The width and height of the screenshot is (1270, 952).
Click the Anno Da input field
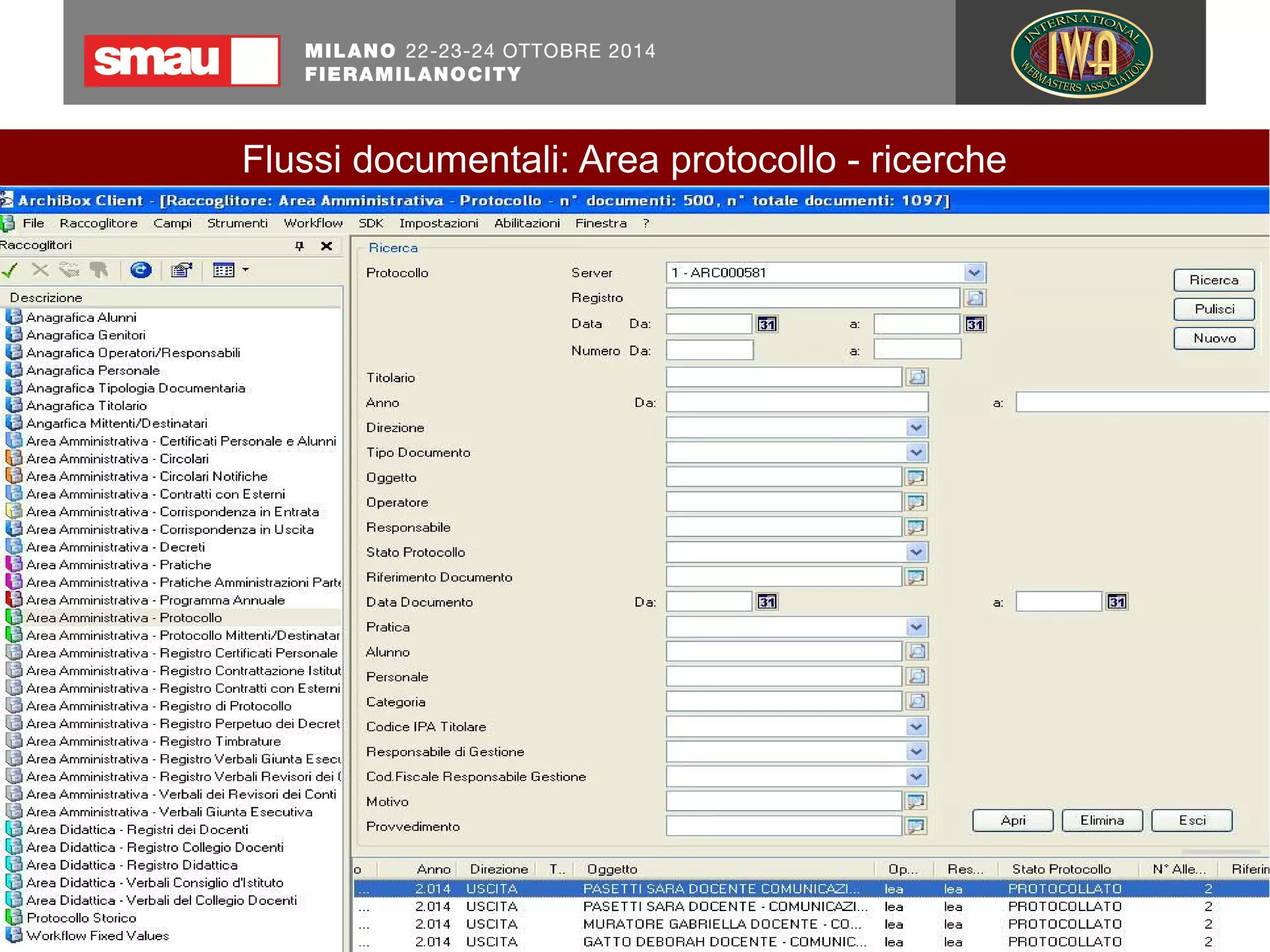(797, 403)
